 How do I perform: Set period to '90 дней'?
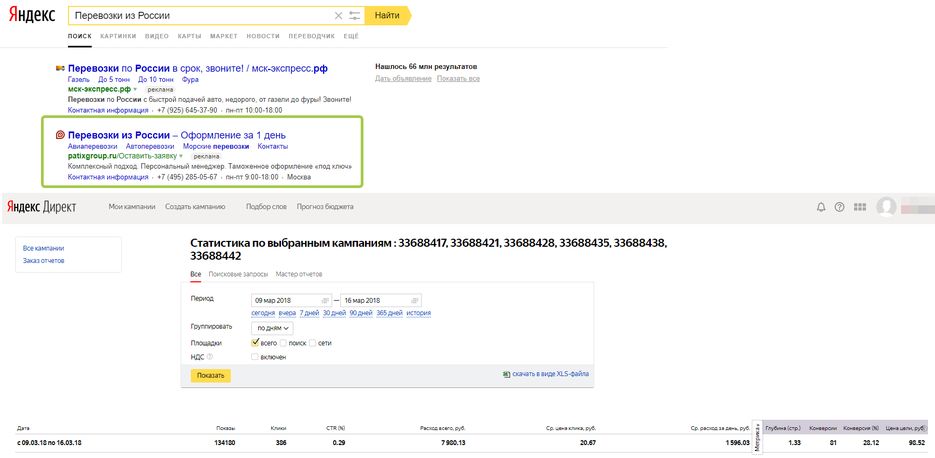pos(361,313)
